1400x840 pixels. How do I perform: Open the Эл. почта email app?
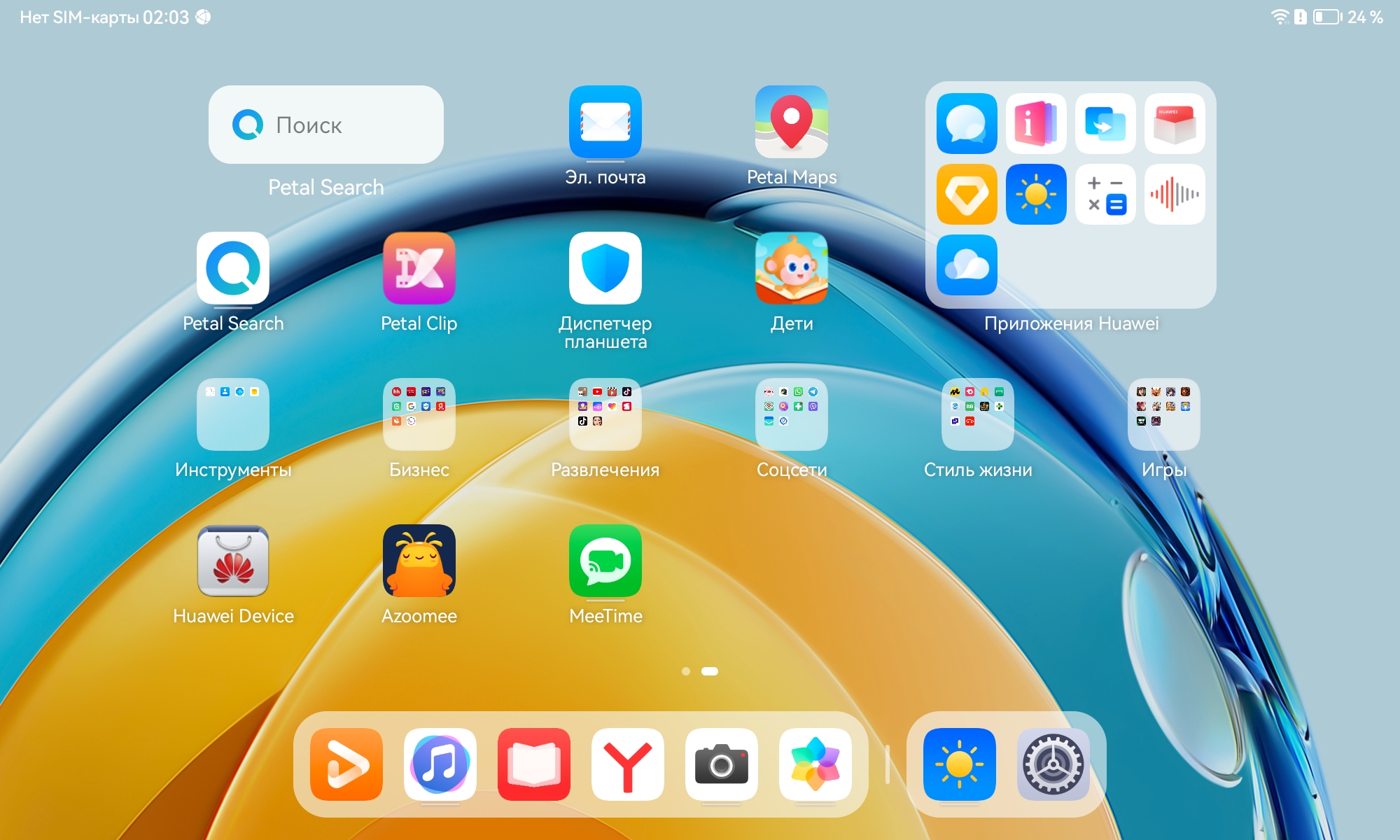pyautogui.click(x=605, y=122)
